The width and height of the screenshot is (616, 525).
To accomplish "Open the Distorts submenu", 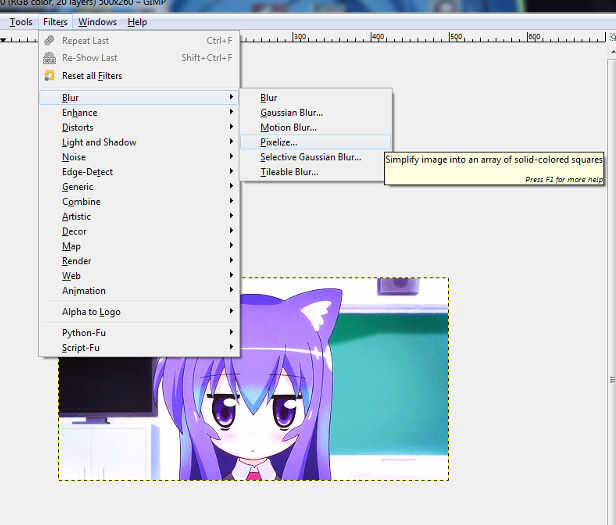I will 139,127.
